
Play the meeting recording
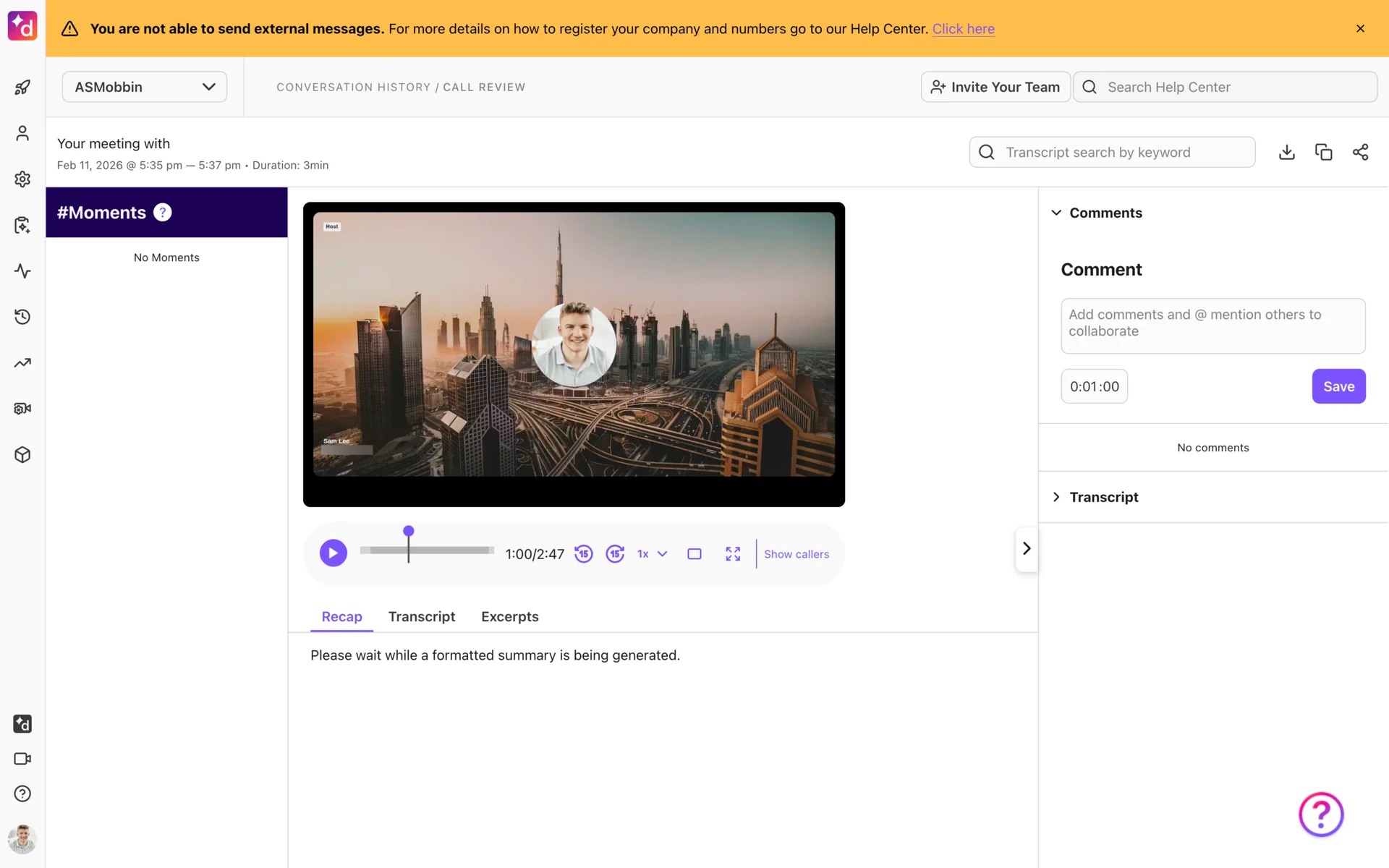click(x=333, y=553)
